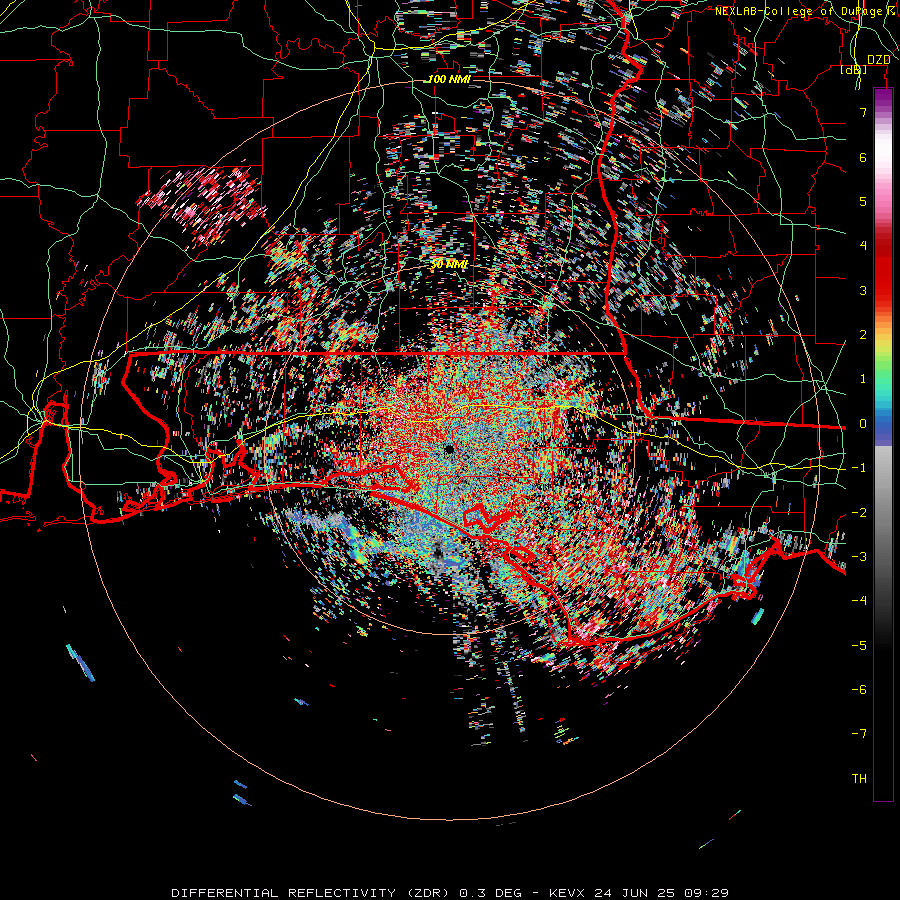Select the "-5" scale tick label
The image size is (900, 900).
(859, 646)
